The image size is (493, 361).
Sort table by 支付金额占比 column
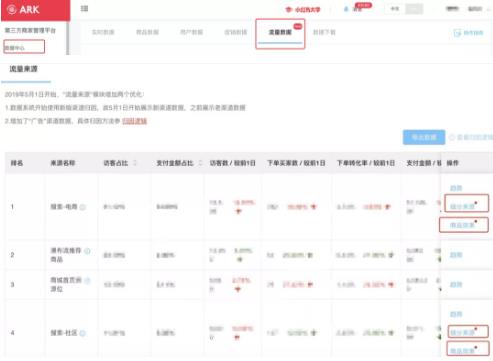pos(200,163)
